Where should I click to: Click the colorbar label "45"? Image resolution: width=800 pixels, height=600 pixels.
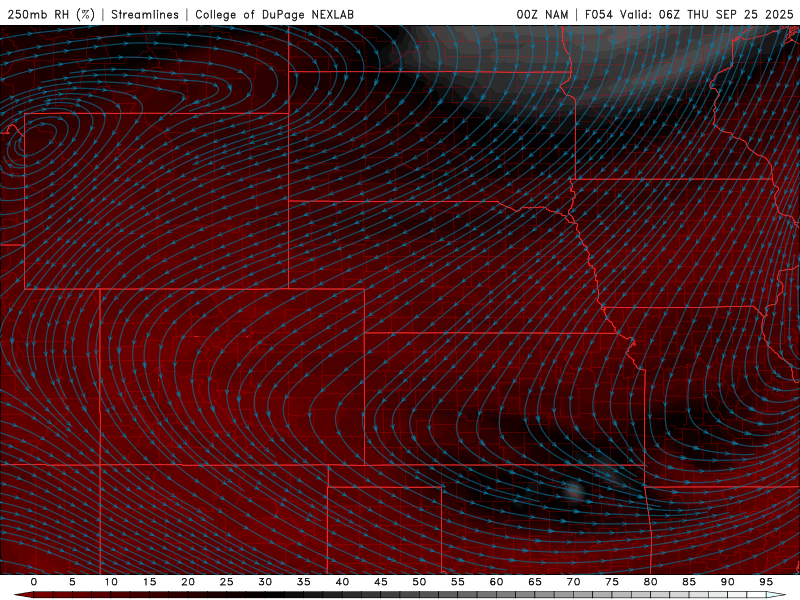381,582
